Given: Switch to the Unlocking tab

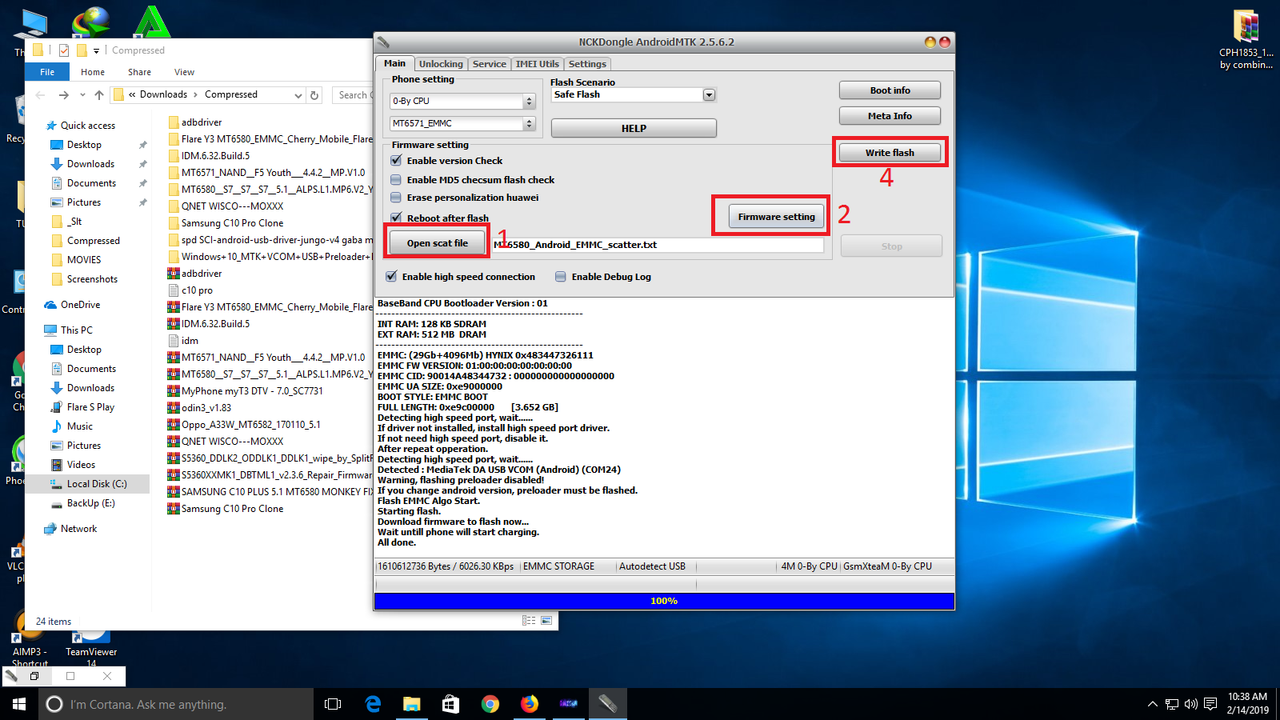Looking at the screenshot, I should (x=440, y=63).
